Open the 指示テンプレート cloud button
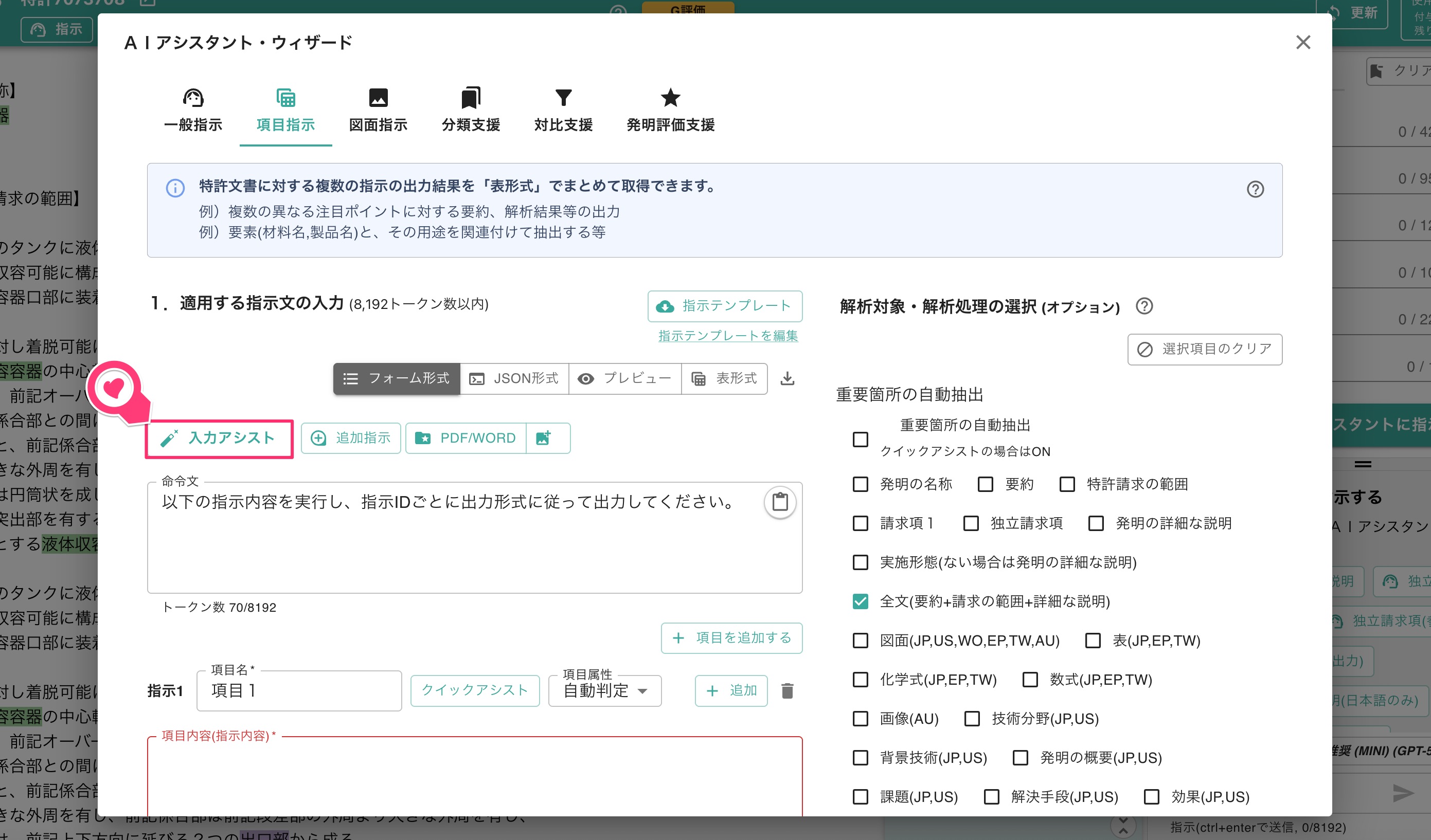The image size is (1431, 840). tap(725, 306)
